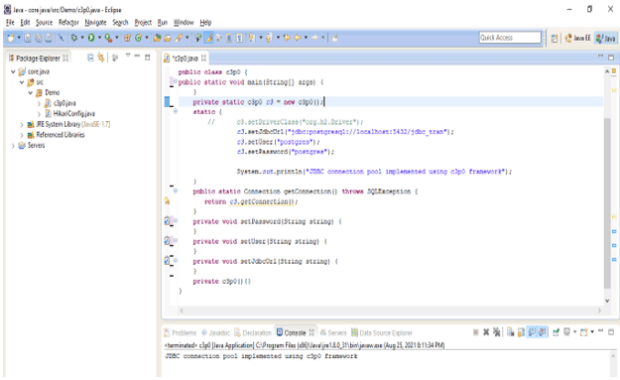620x380 pixels.
Task: Toggle Link with Editor in Package Explorer
Action: pyautogui.click(x=101, y=58)
